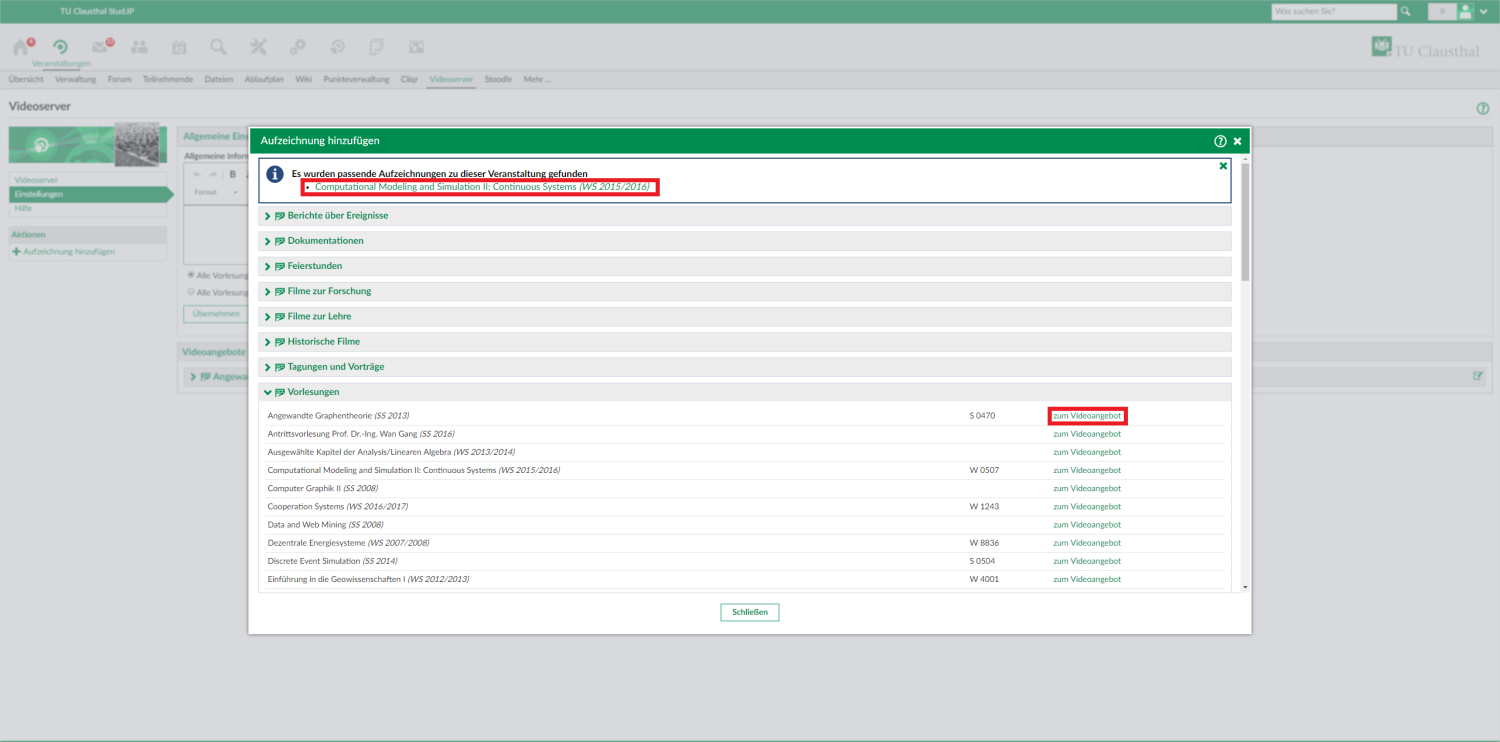
Task: Switch to the Stoodle tab
Action: tap(498, 79)
